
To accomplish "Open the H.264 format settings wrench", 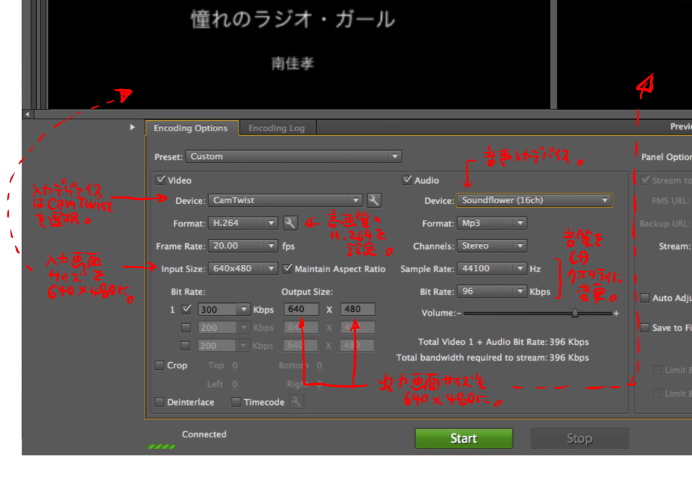I will tap(290, 223).
